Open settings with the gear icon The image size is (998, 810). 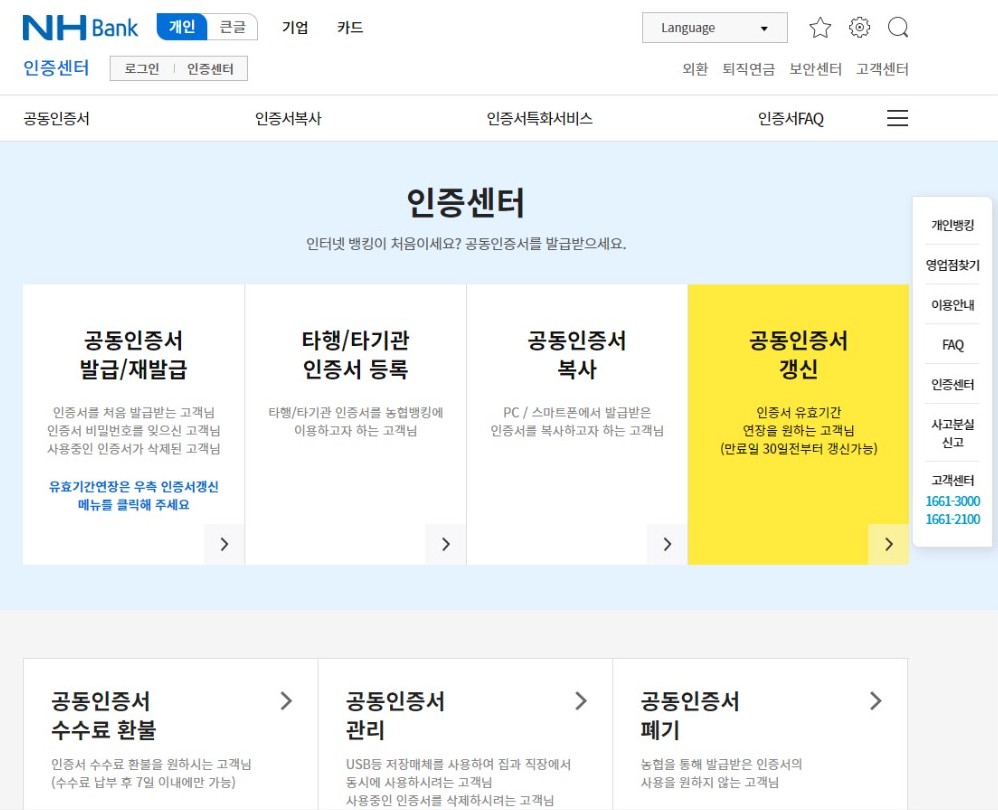coord(859,27)
